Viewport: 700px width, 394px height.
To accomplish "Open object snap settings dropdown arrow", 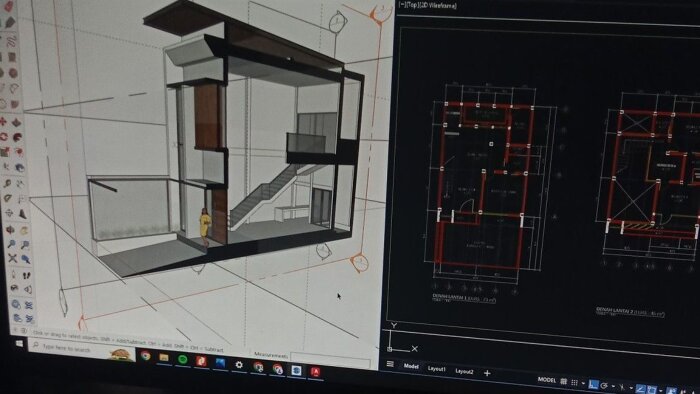I will click(x=661, y=391).
